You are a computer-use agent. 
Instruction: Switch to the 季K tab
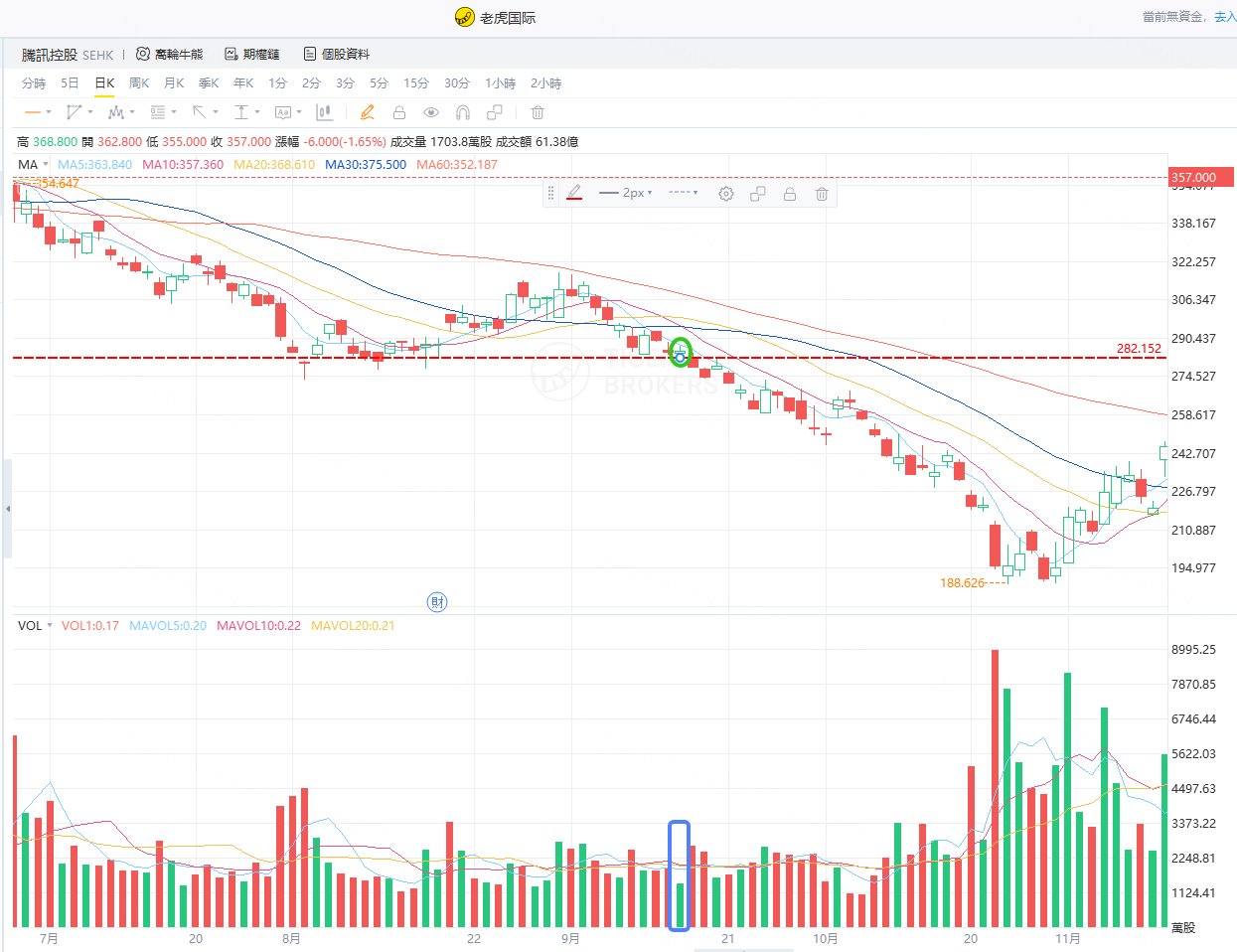coord(209,83)
